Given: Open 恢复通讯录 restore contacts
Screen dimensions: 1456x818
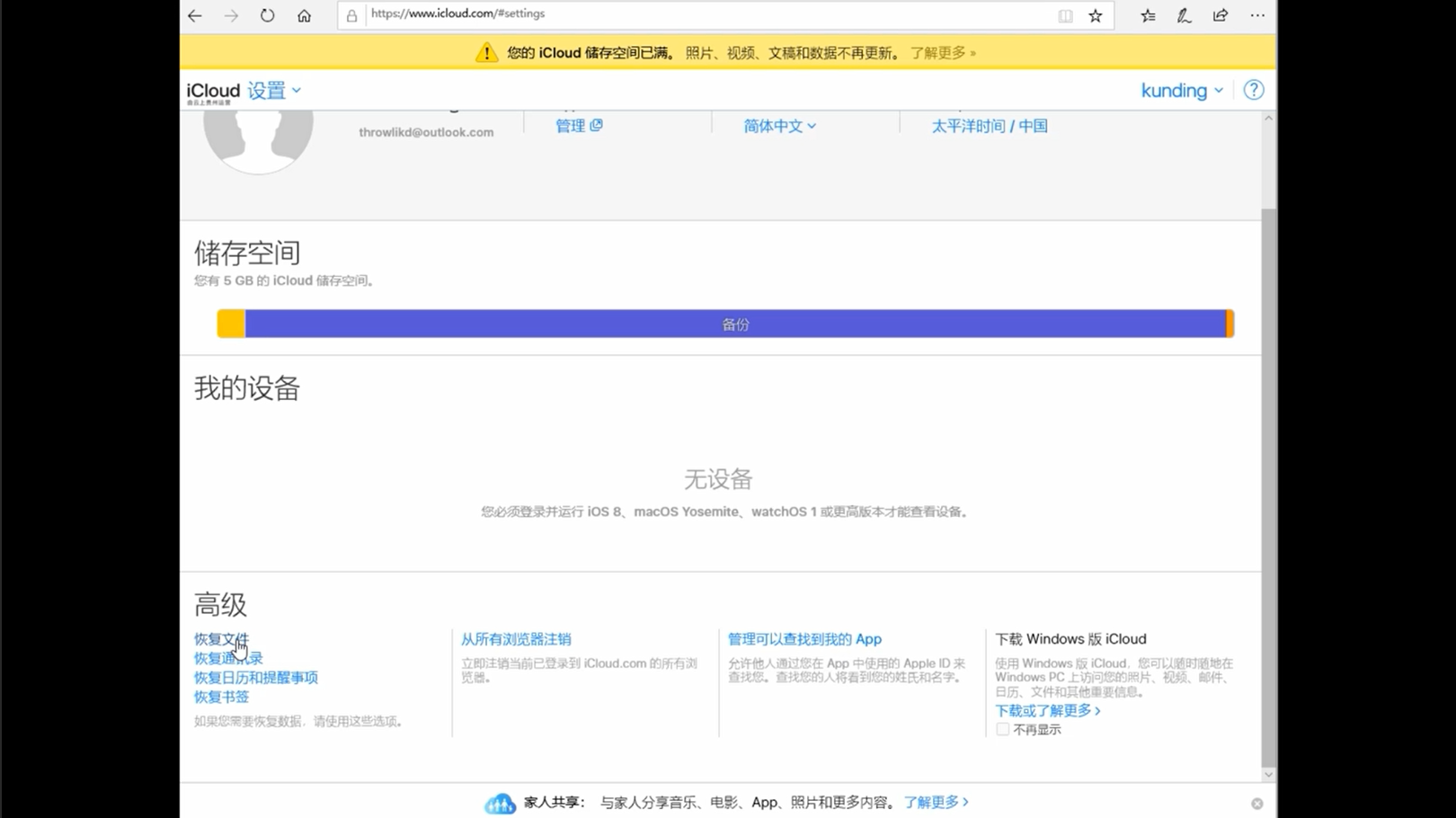Looking at the screenshot, I should click(x=228, y=658).
